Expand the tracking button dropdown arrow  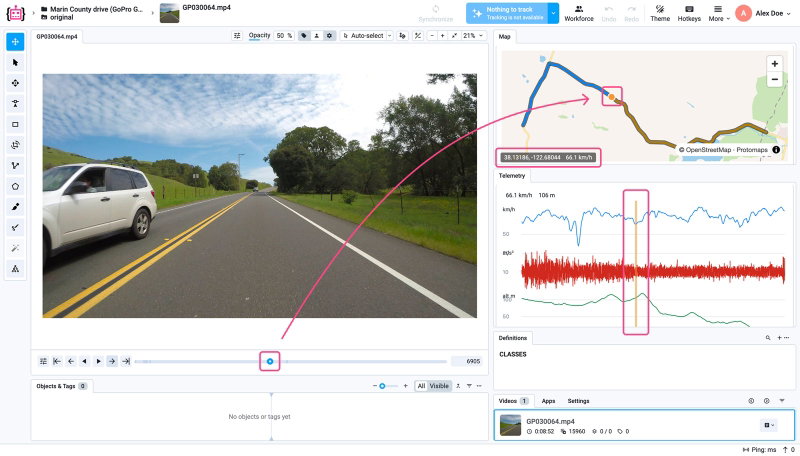pyautogui.click(x=554, y=13)
